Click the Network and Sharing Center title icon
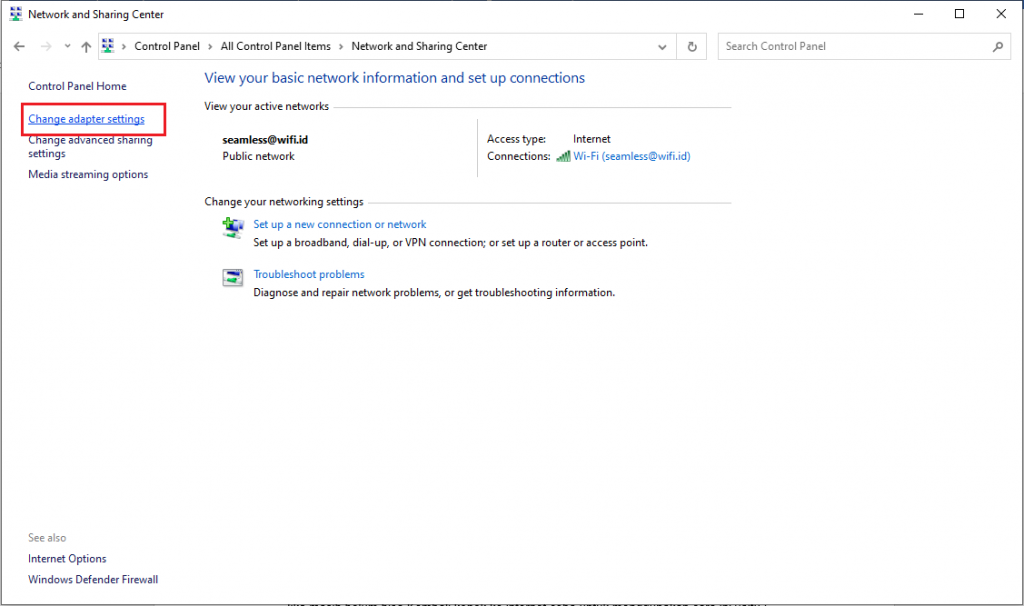The width and height of the screenshot is (1024, 606). click(x=15, y=14)
